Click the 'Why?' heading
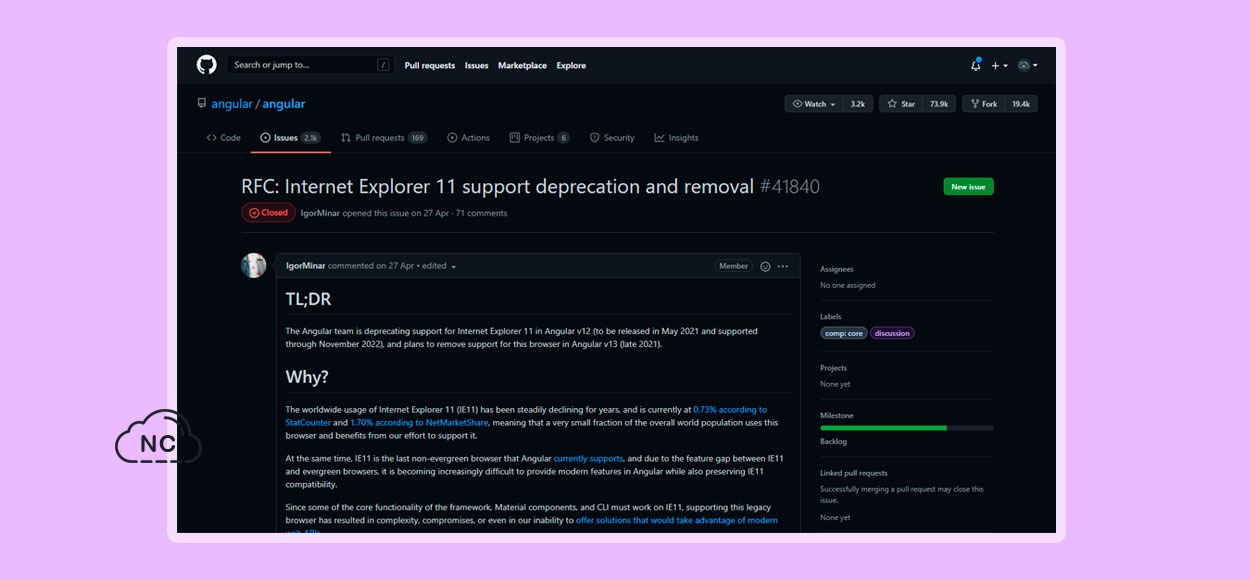Screen dimensions: 1250x580 [307, 377]
